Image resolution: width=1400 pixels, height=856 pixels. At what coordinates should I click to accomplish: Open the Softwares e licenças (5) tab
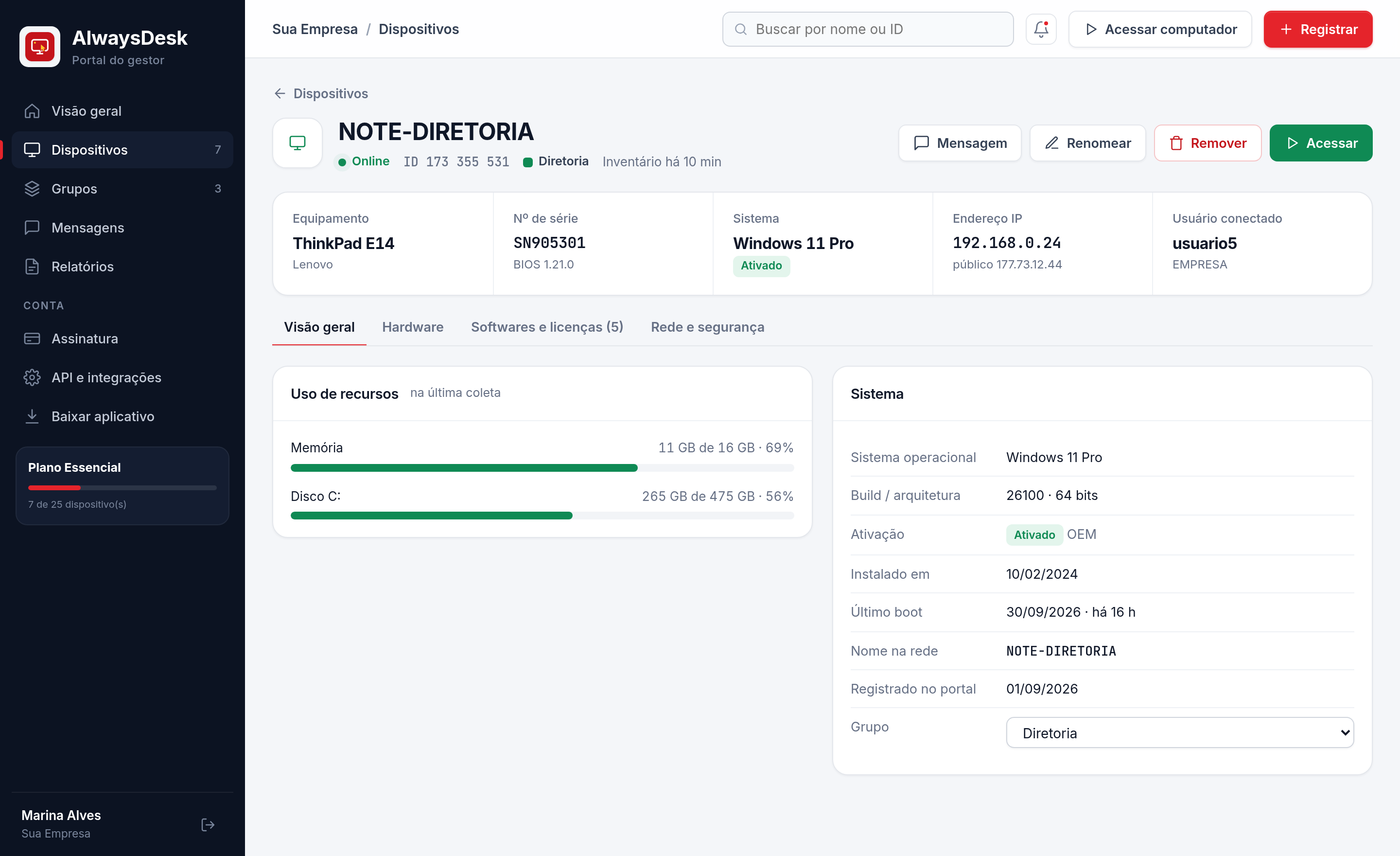point(546,327)
